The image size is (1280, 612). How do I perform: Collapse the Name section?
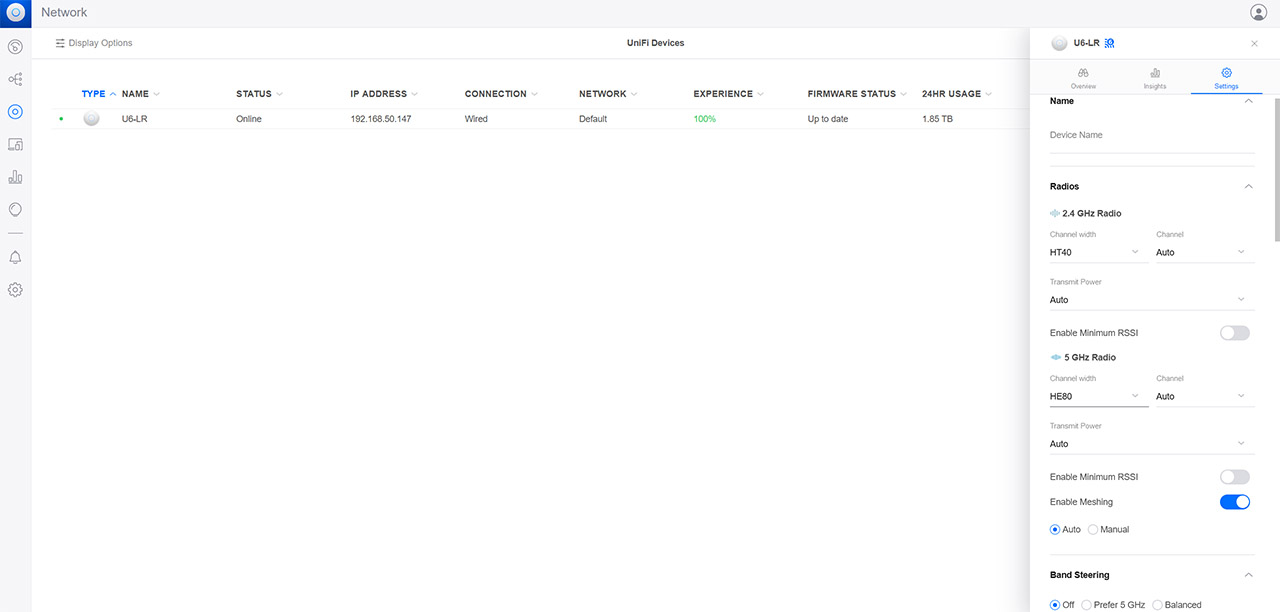pyautogui.click(x=1248, y=101)
